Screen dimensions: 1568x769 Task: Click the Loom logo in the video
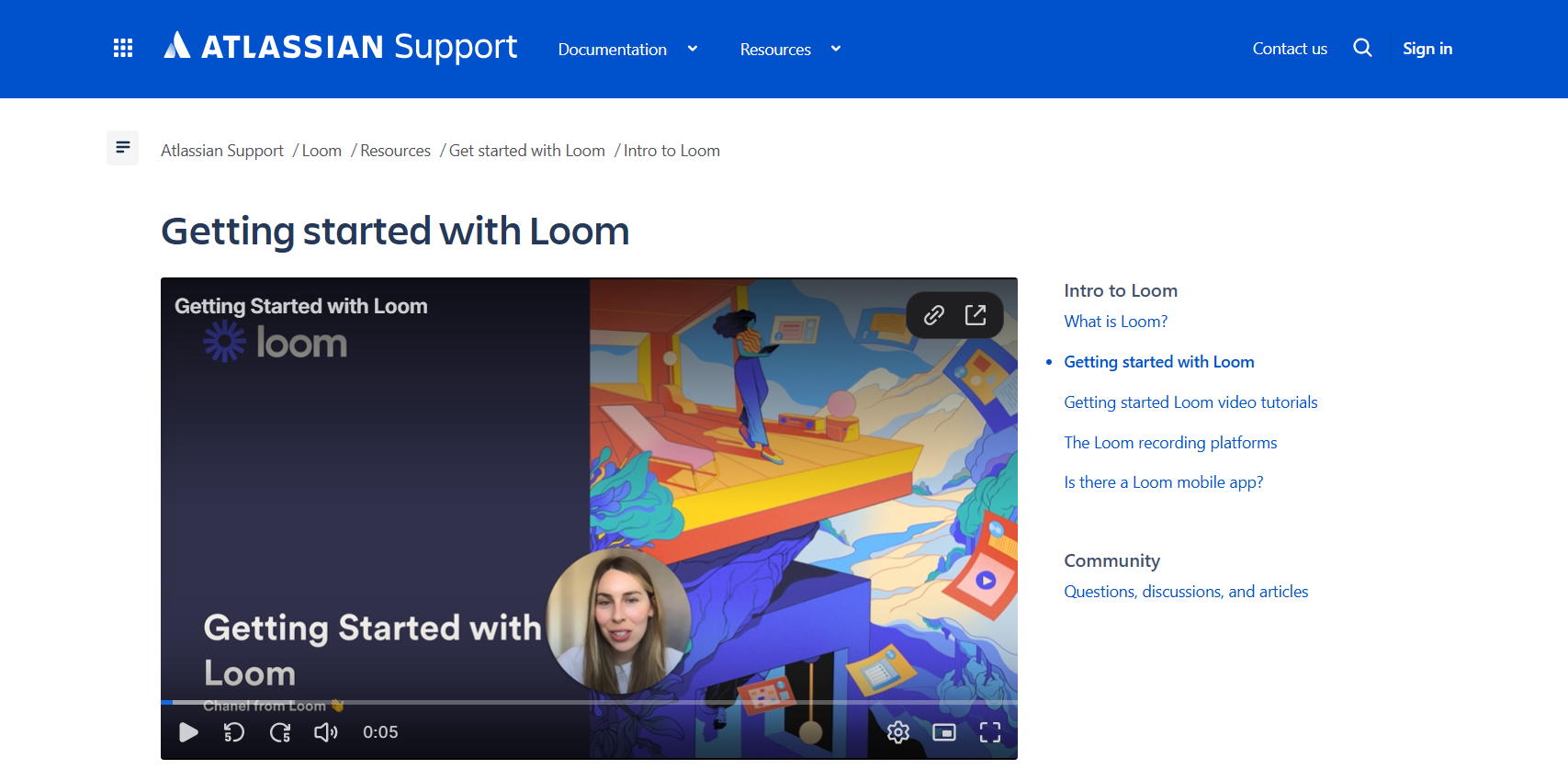tap(276, 344)
